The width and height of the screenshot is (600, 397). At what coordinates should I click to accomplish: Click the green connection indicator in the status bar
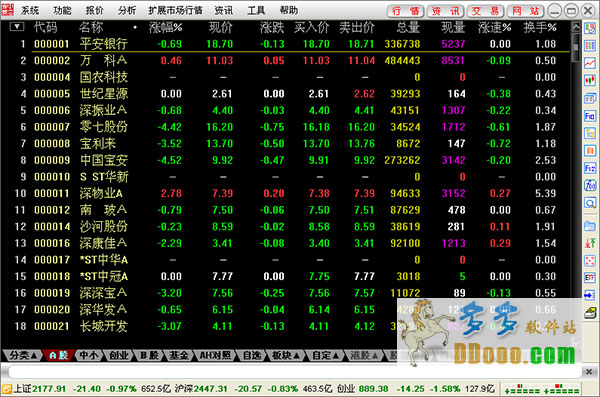click(540, 389)
